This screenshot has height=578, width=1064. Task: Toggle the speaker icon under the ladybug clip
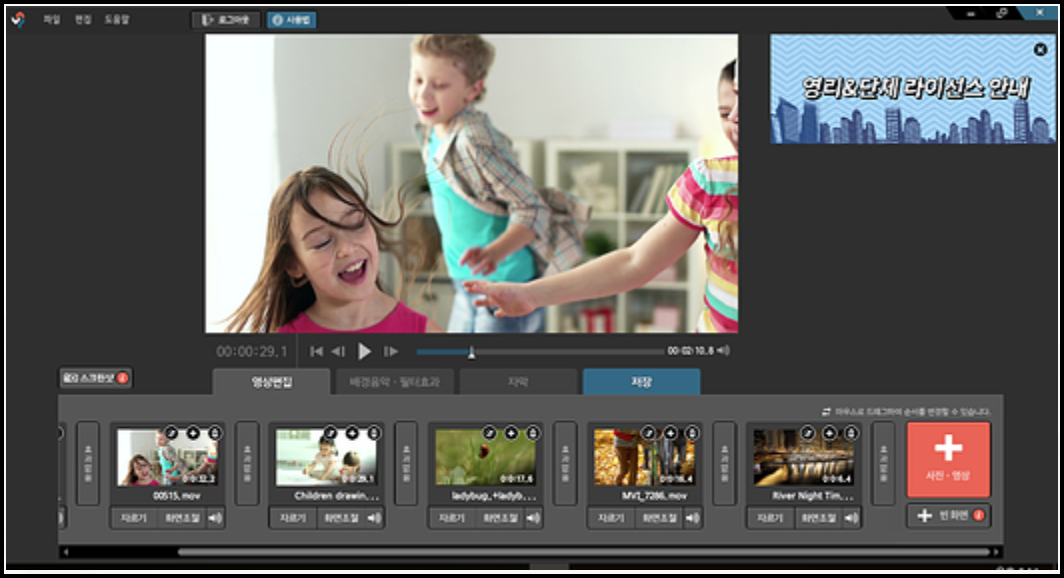coord(533,518)
